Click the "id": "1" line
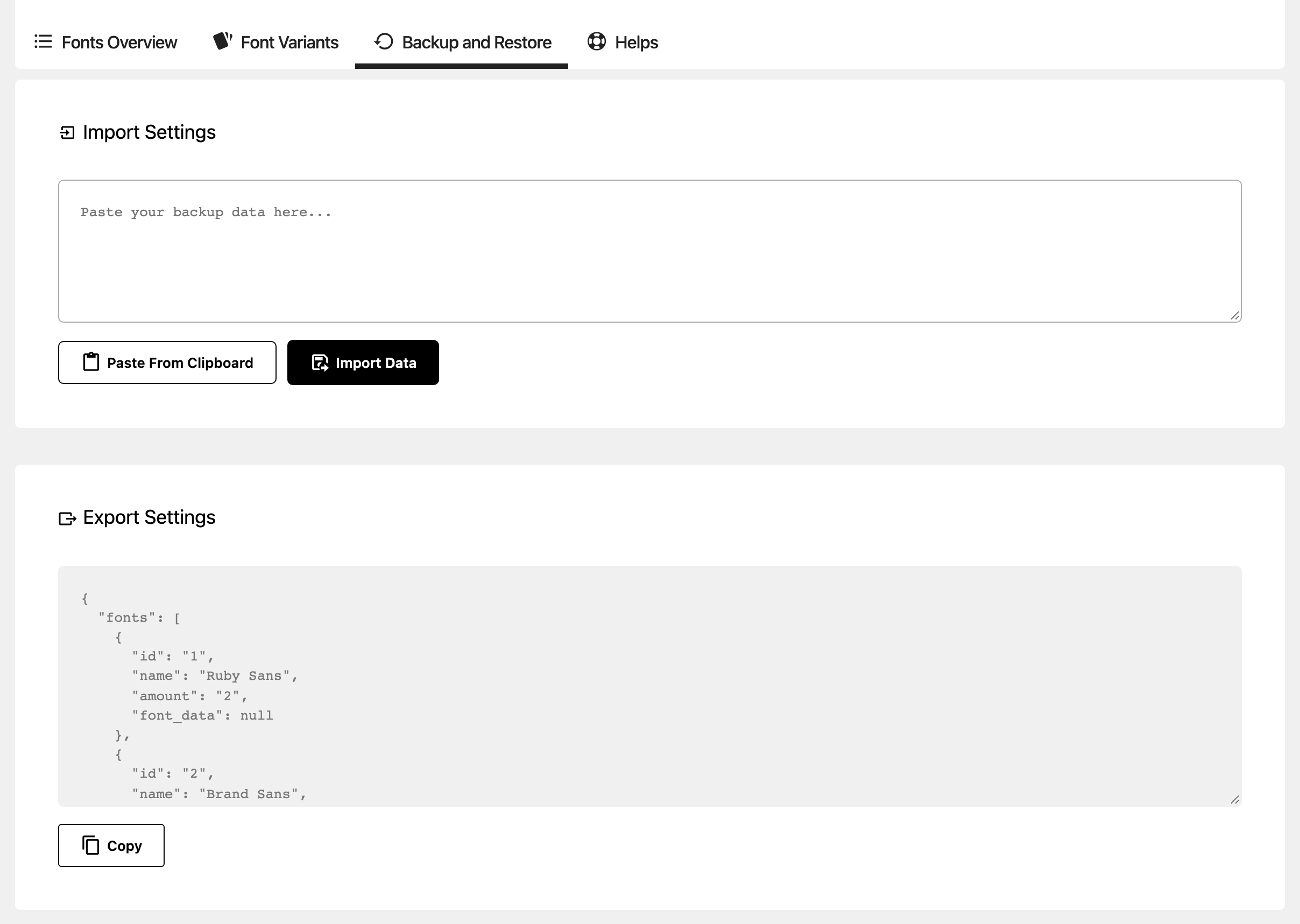Viewport: 1300px width, 924px height. pos(173,657)
